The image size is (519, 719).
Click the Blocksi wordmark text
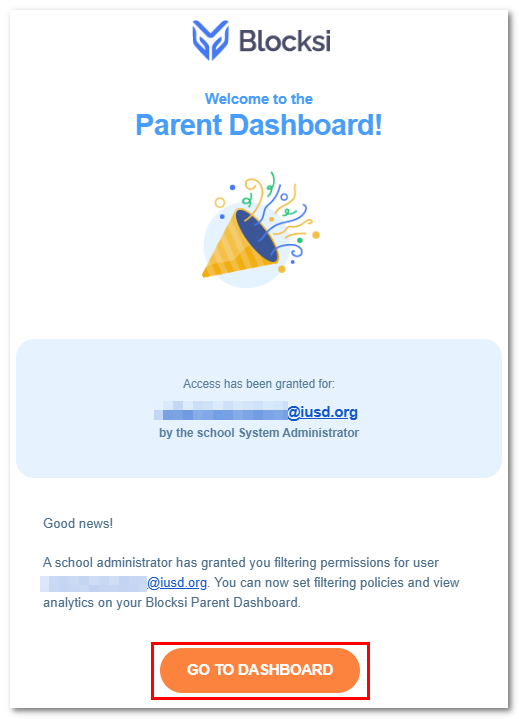point(285,40)
